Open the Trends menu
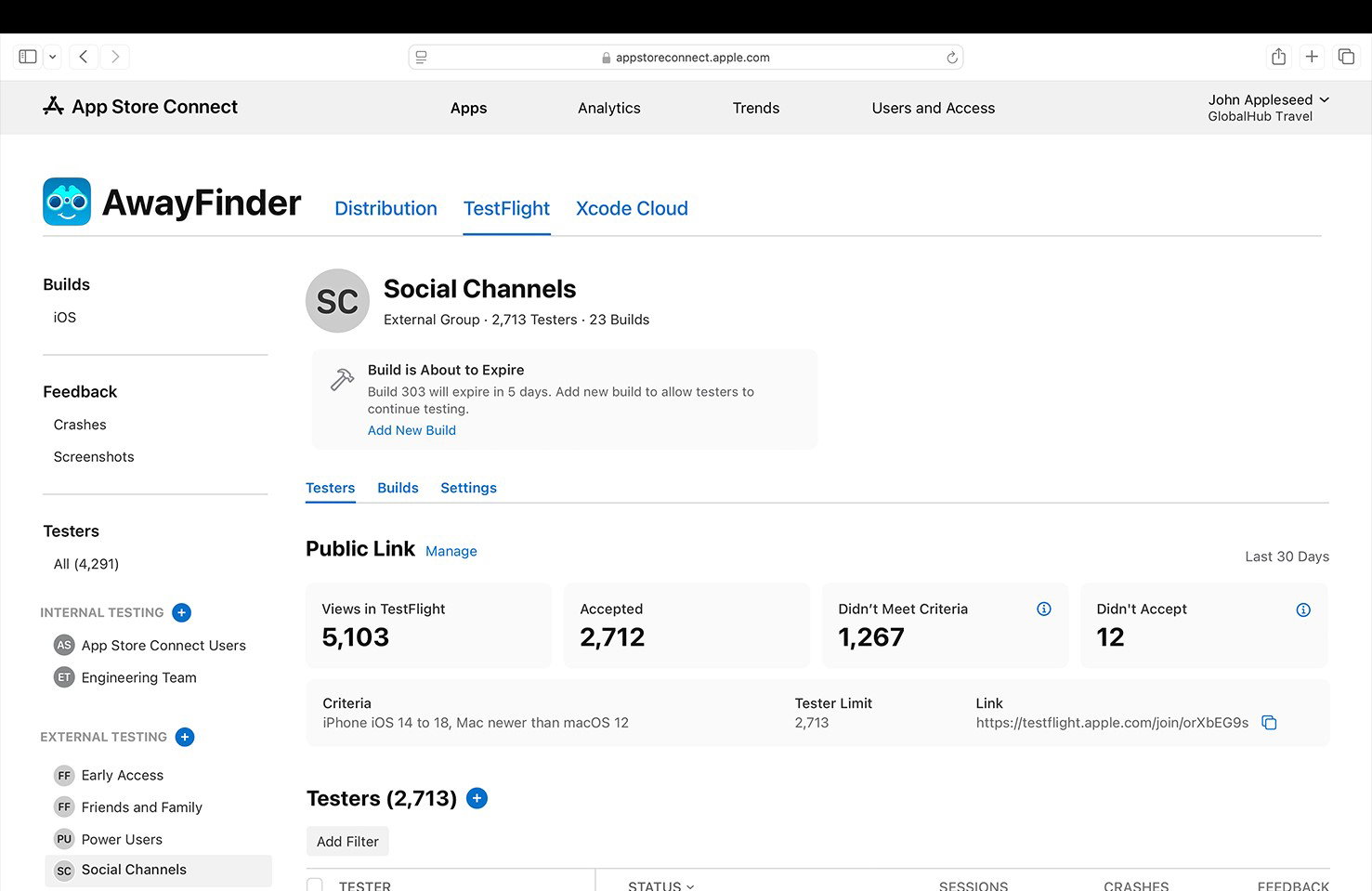Image resolution: width=1372 pixels, height=891 pixels. tap(756, 108)
